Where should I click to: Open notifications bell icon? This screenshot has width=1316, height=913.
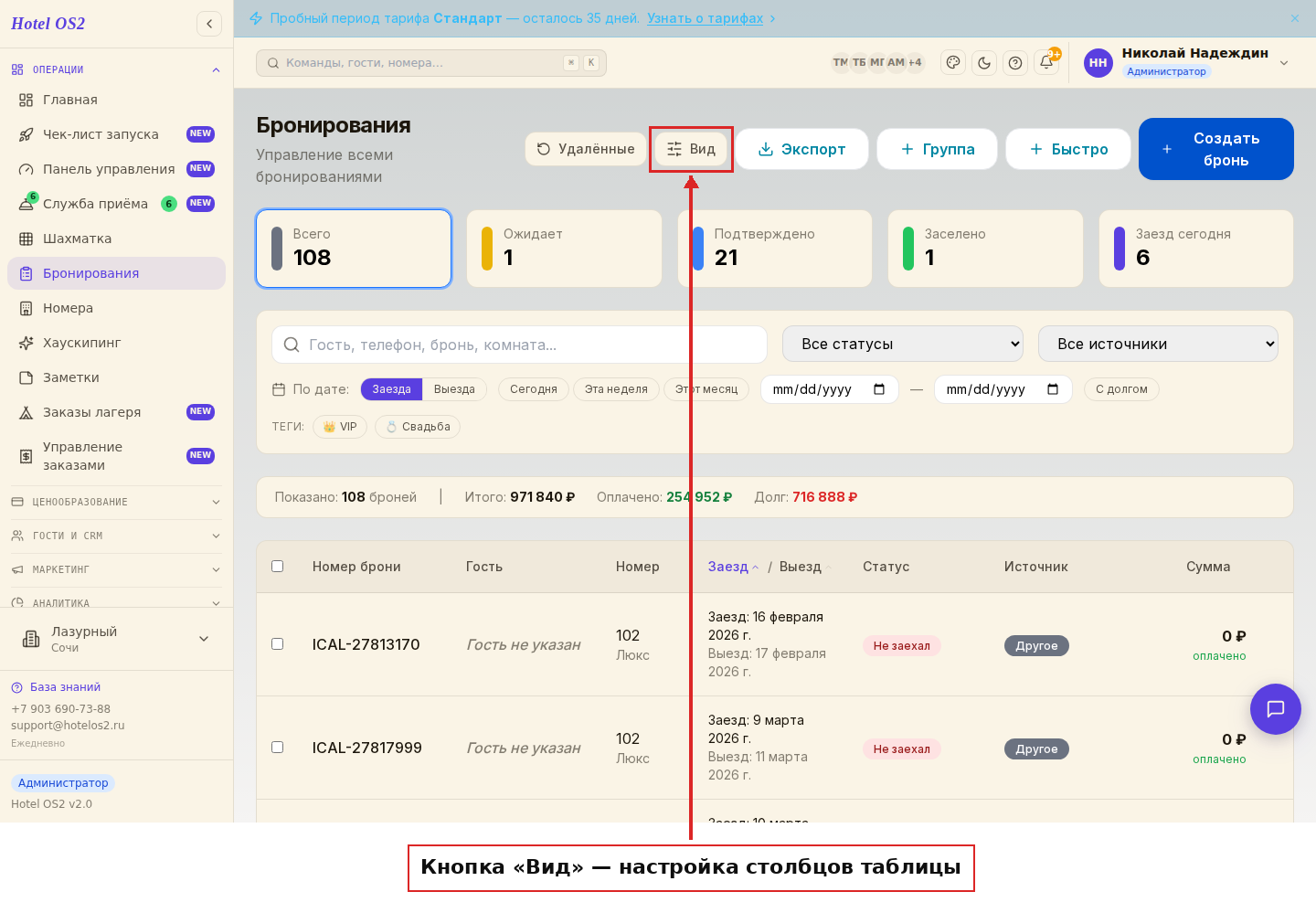point(1046,63)
